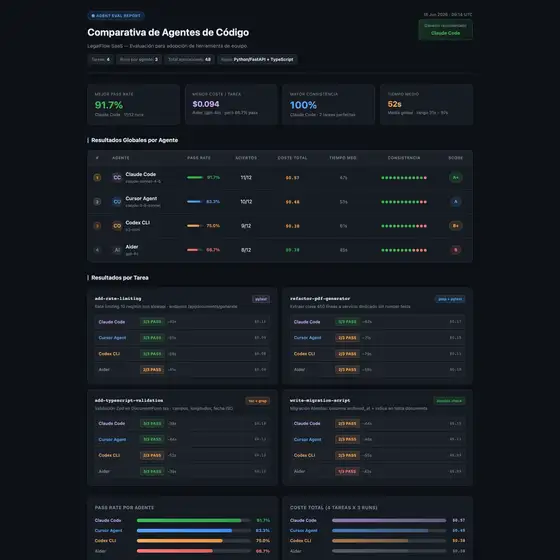Viewport: 560px width, 560px height.
Task: Click the A+ score badge for Claude Code
Action: [x=455, y=178]
